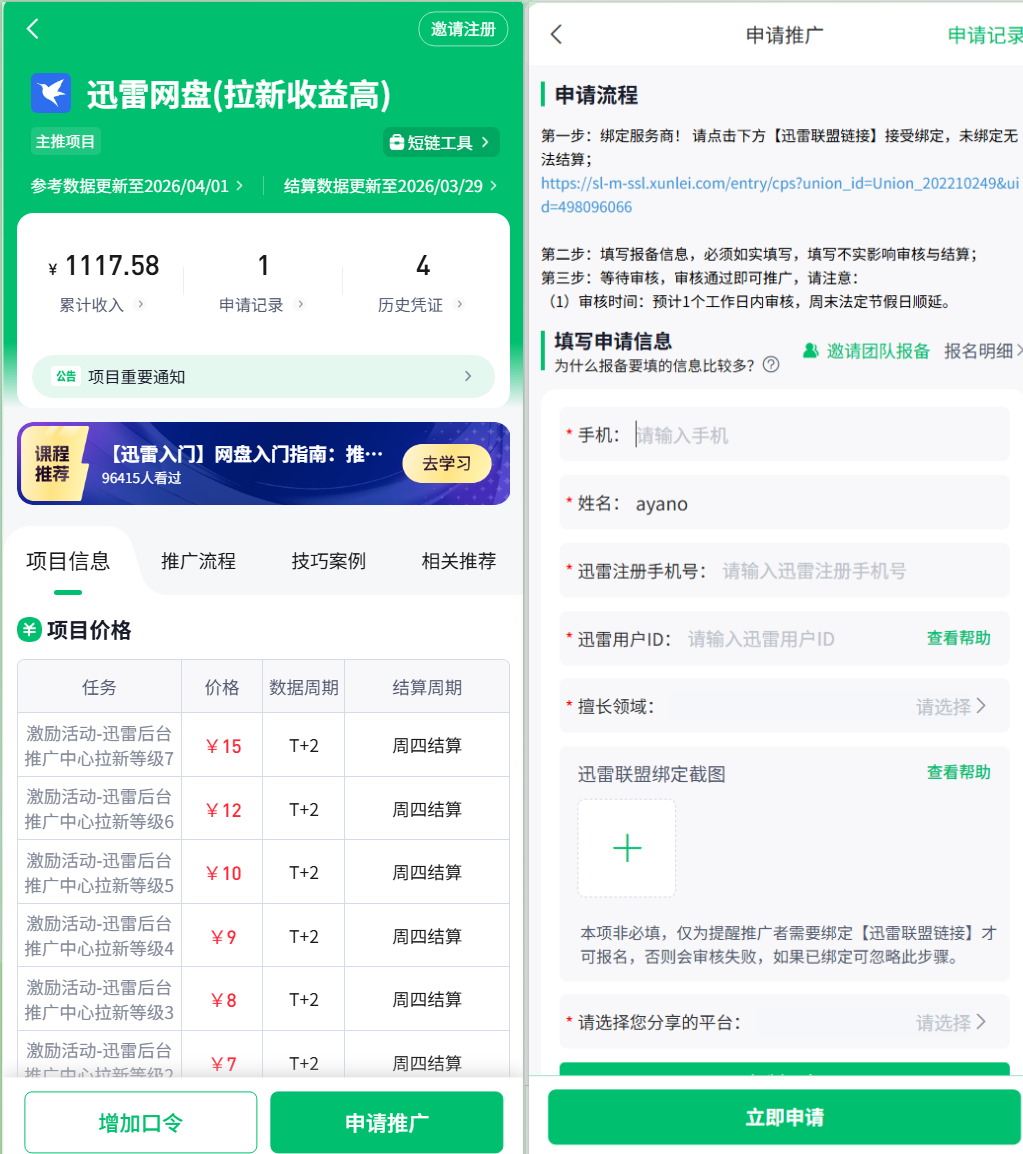
Task: Select the 激励活动-迅雷后台推广中心拉新等级5 row
Action: (x=263, y=872)
